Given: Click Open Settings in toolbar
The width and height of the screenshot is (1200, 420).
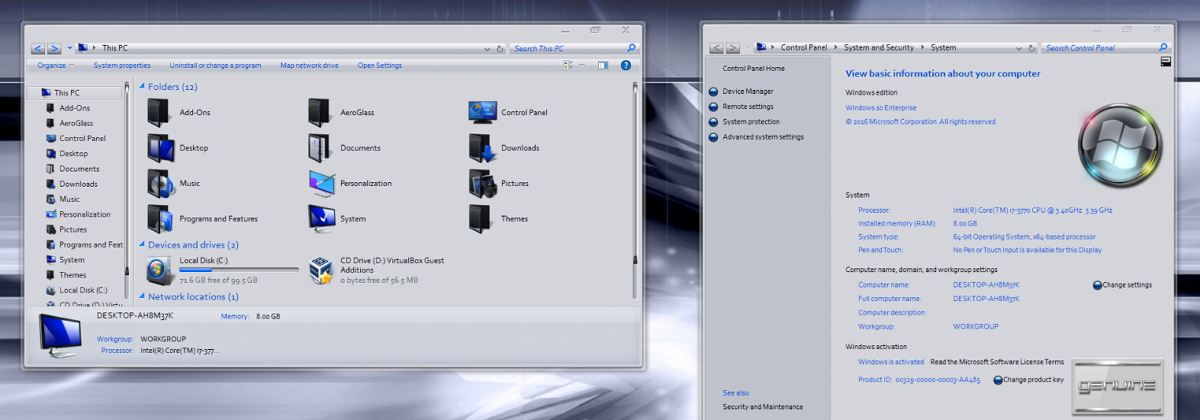Looking at the screenshot, I should click(x=380, y=65).
